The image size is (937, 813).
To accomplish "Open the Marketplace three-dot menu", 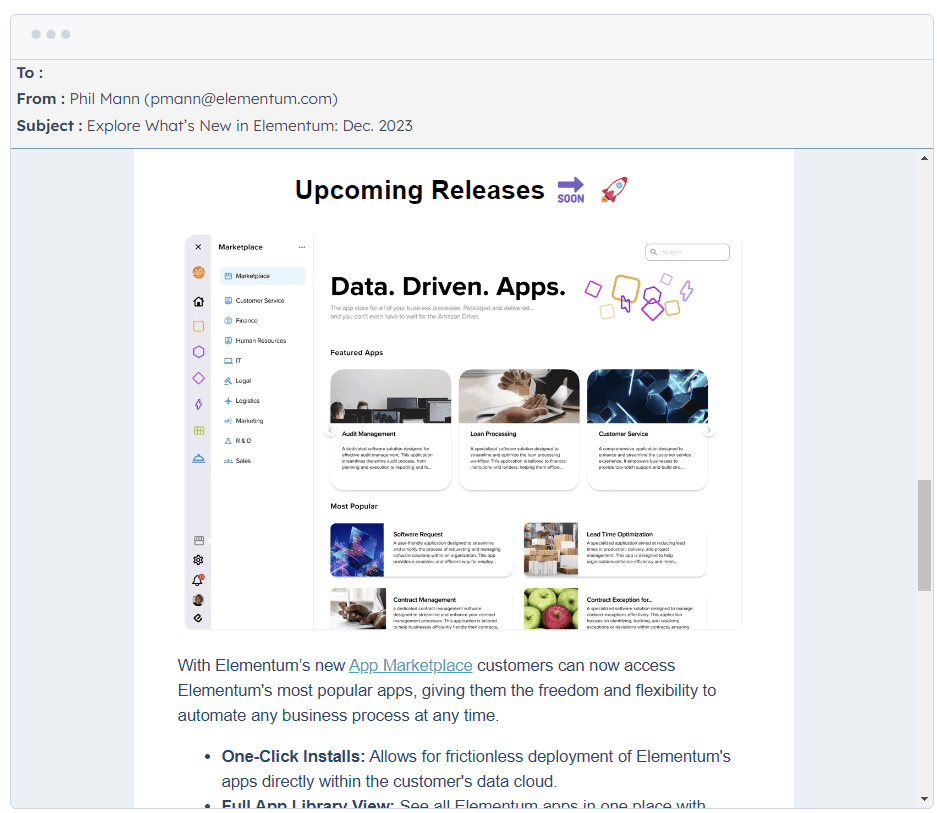I will [x=302, y=247].
